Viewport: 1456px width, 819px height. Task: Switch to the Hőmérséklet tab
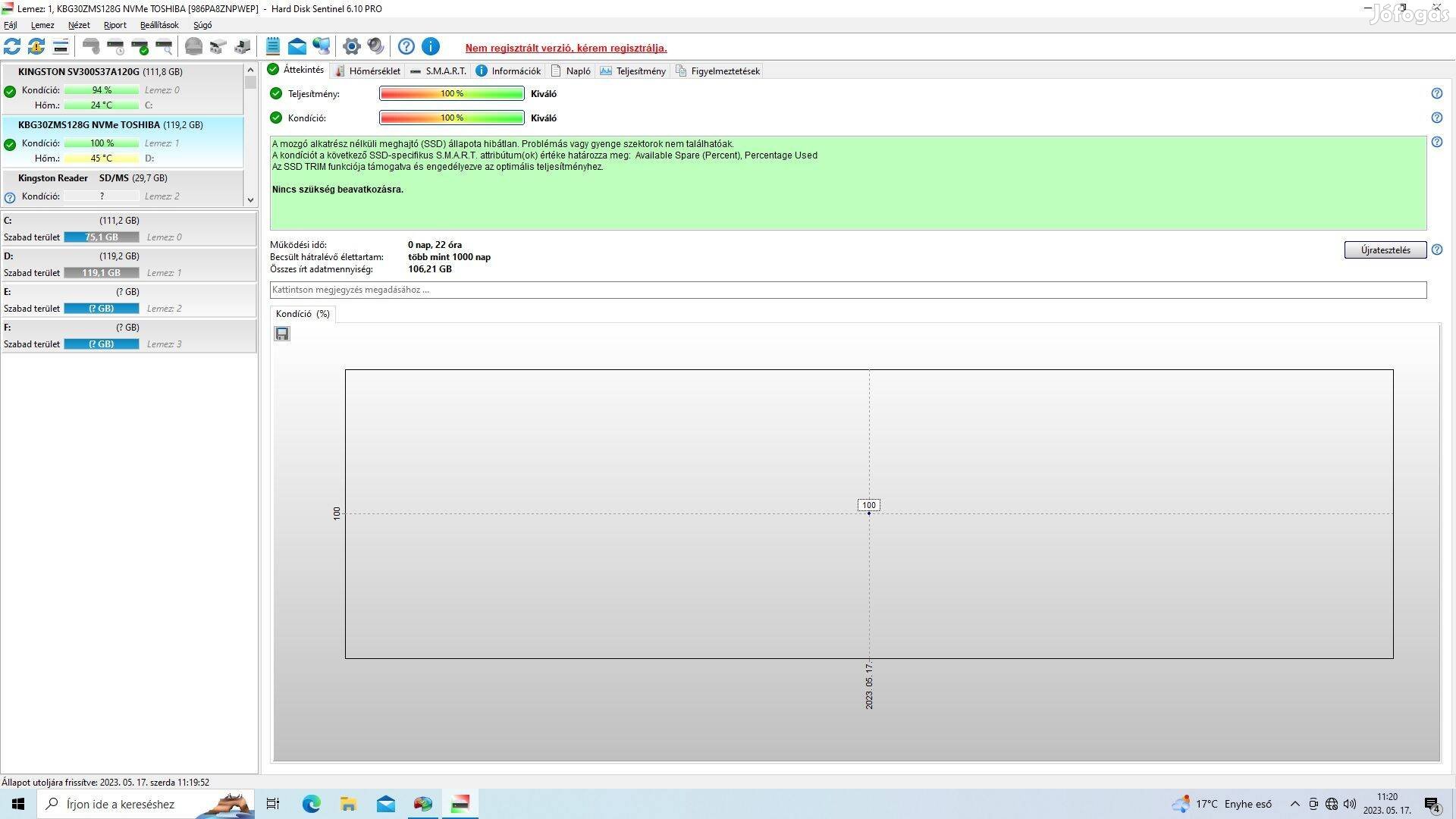368,71
